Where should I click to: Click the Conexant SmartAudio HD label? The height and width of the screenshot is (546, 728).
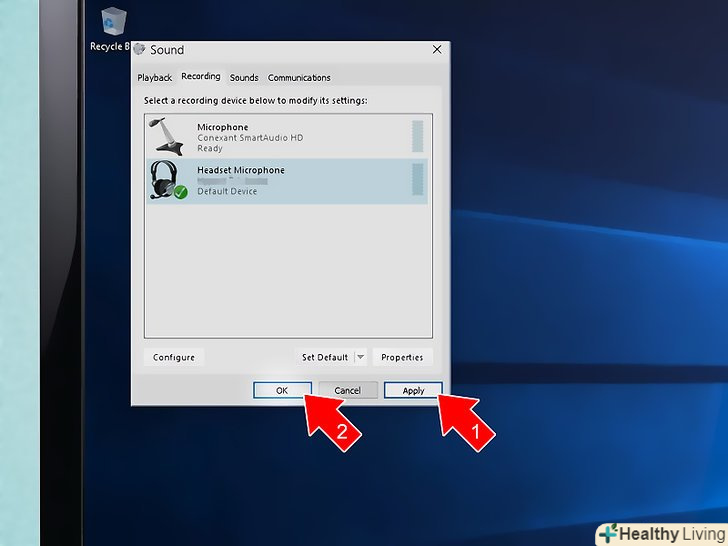coord(250,138)
